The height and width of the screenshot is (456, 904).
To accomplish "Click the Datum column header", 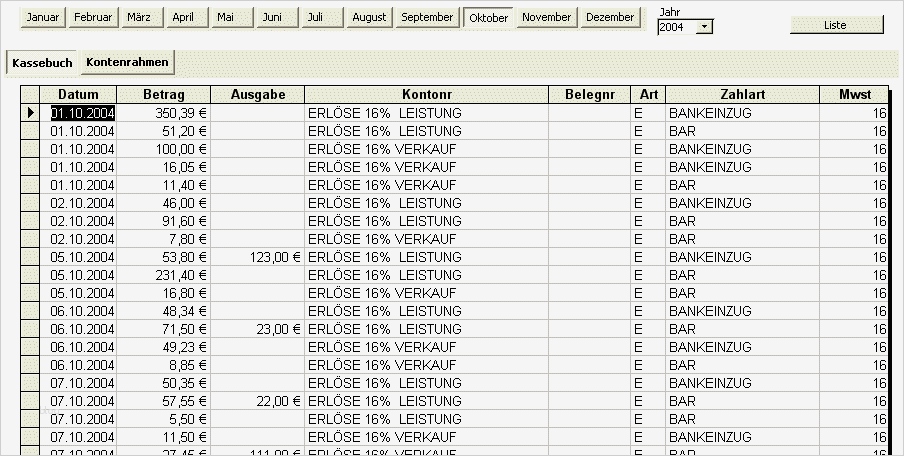I will pyautogui.click(x=78, y=95).
